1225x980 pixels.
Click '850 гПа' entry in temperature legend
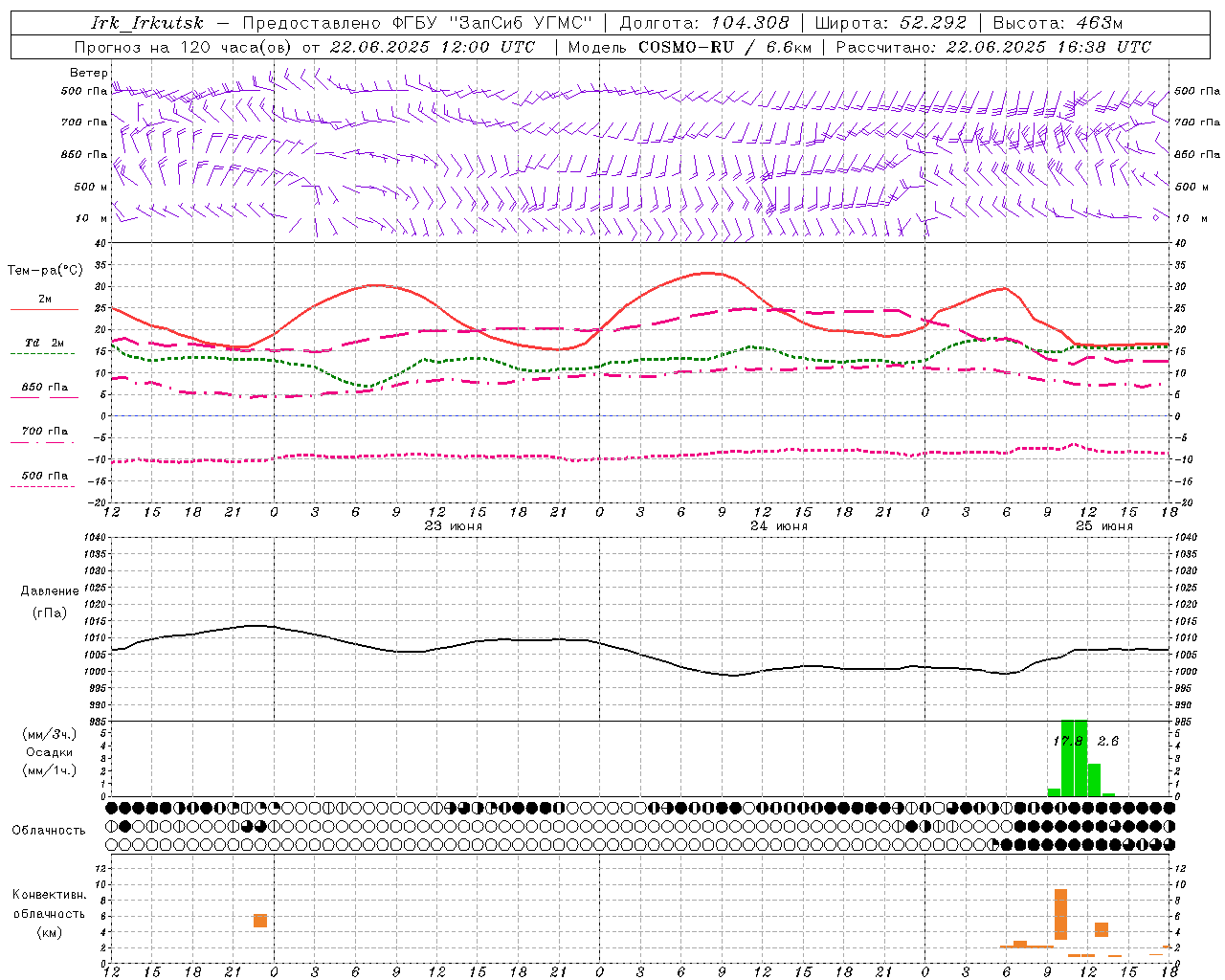45,388
